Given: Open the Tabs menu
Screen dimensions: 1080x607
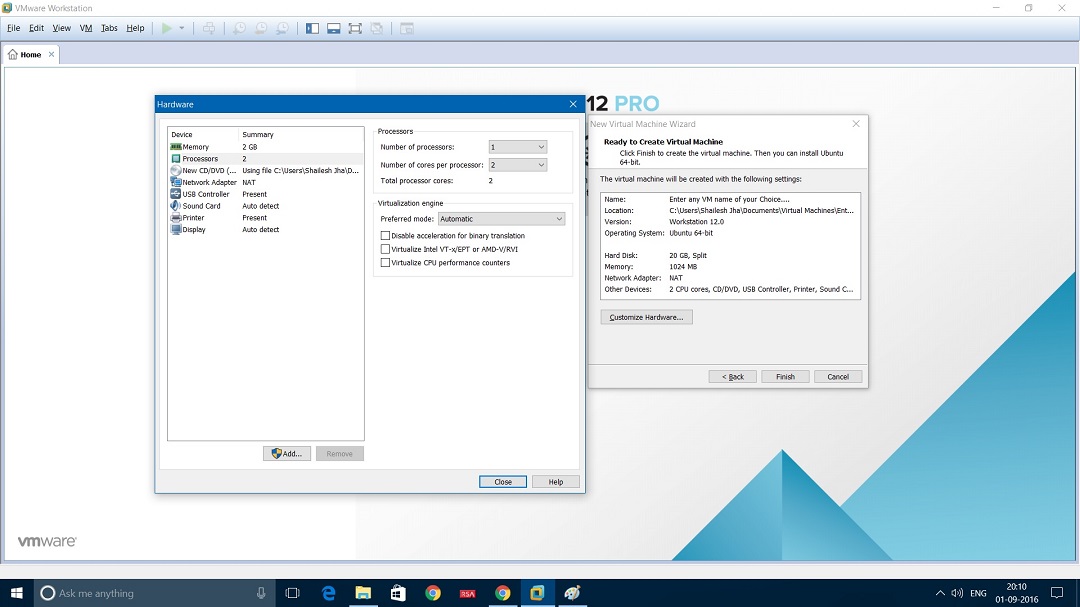Looking at the screenshot, I should coord(109,28).
